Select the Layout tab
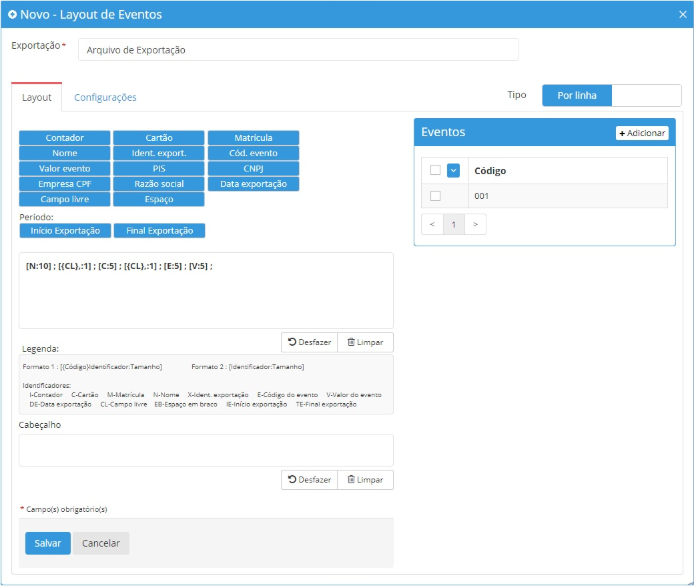This screenshot has width=694, height=587. tap(37, 97)
